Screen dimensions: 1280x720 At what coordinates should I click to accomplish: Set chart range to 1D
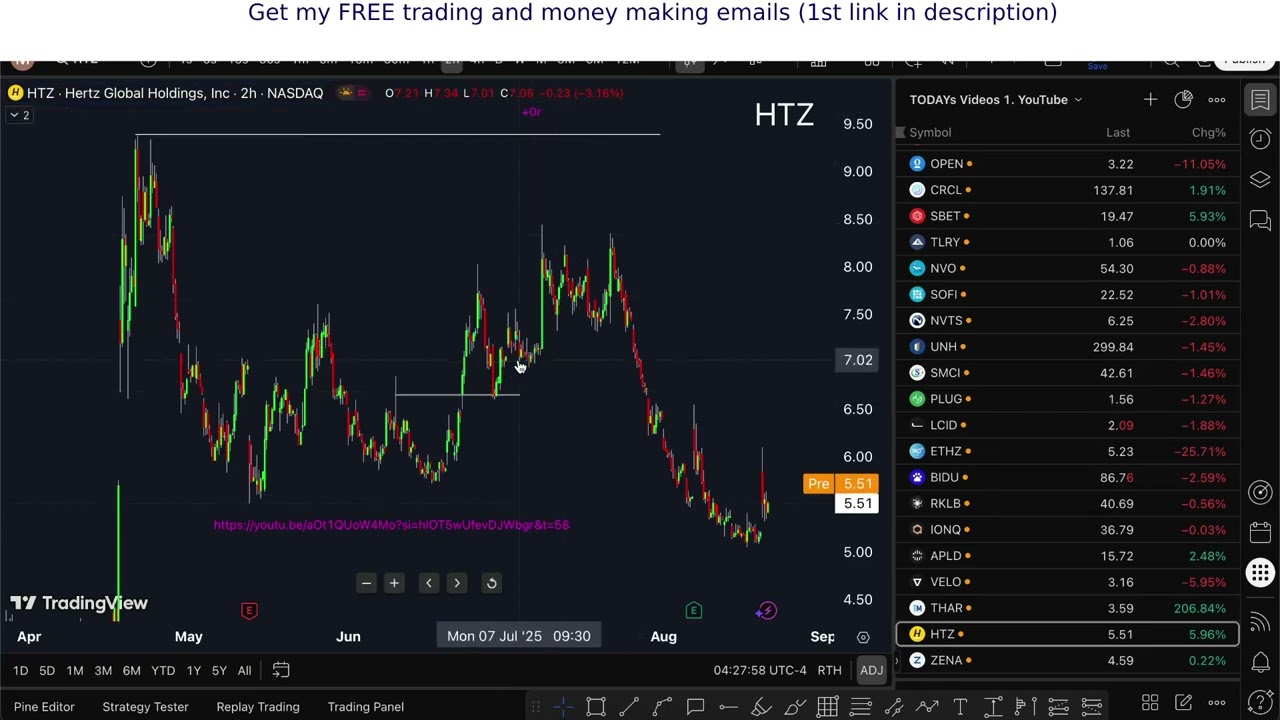20,670
